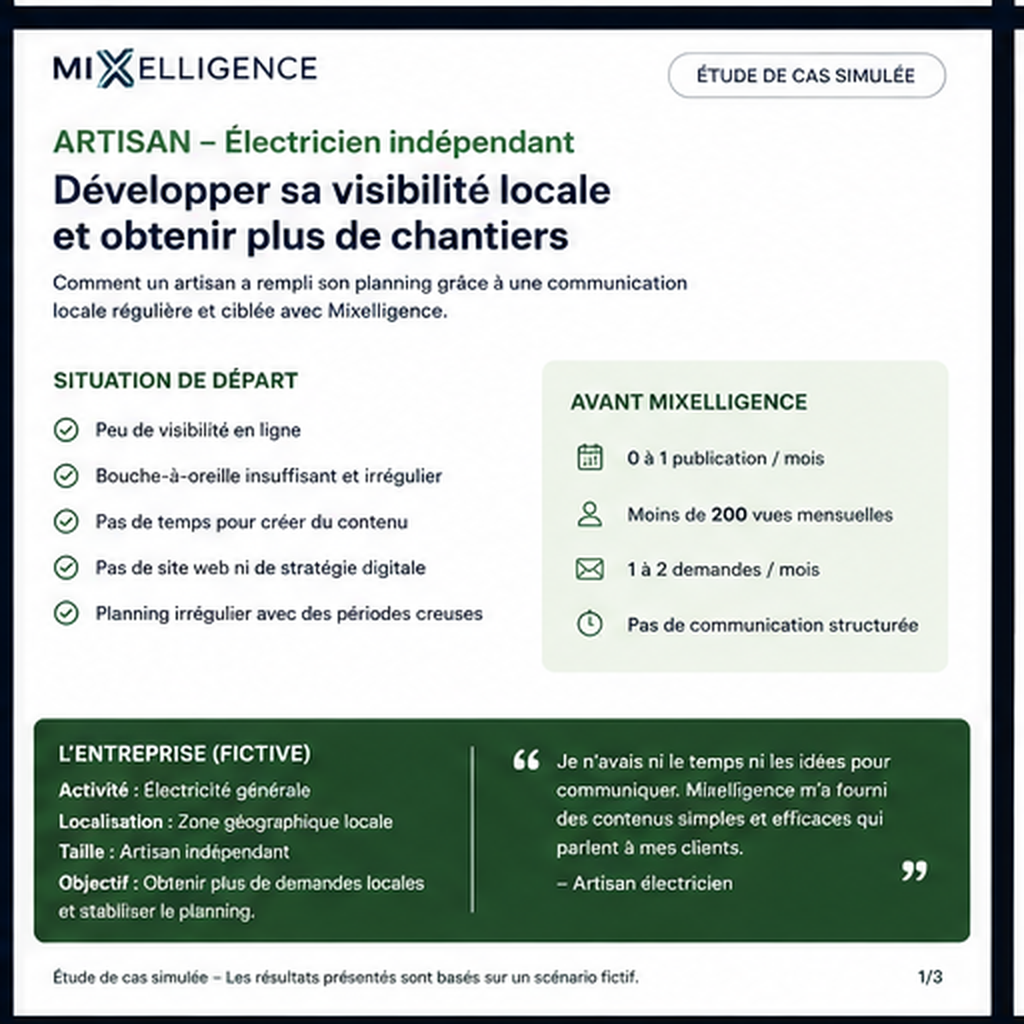Screen dimensions: 1024x1024
Task: Click the quote starting 'Je n'avais ni le temps'
Action: point(724,805)
